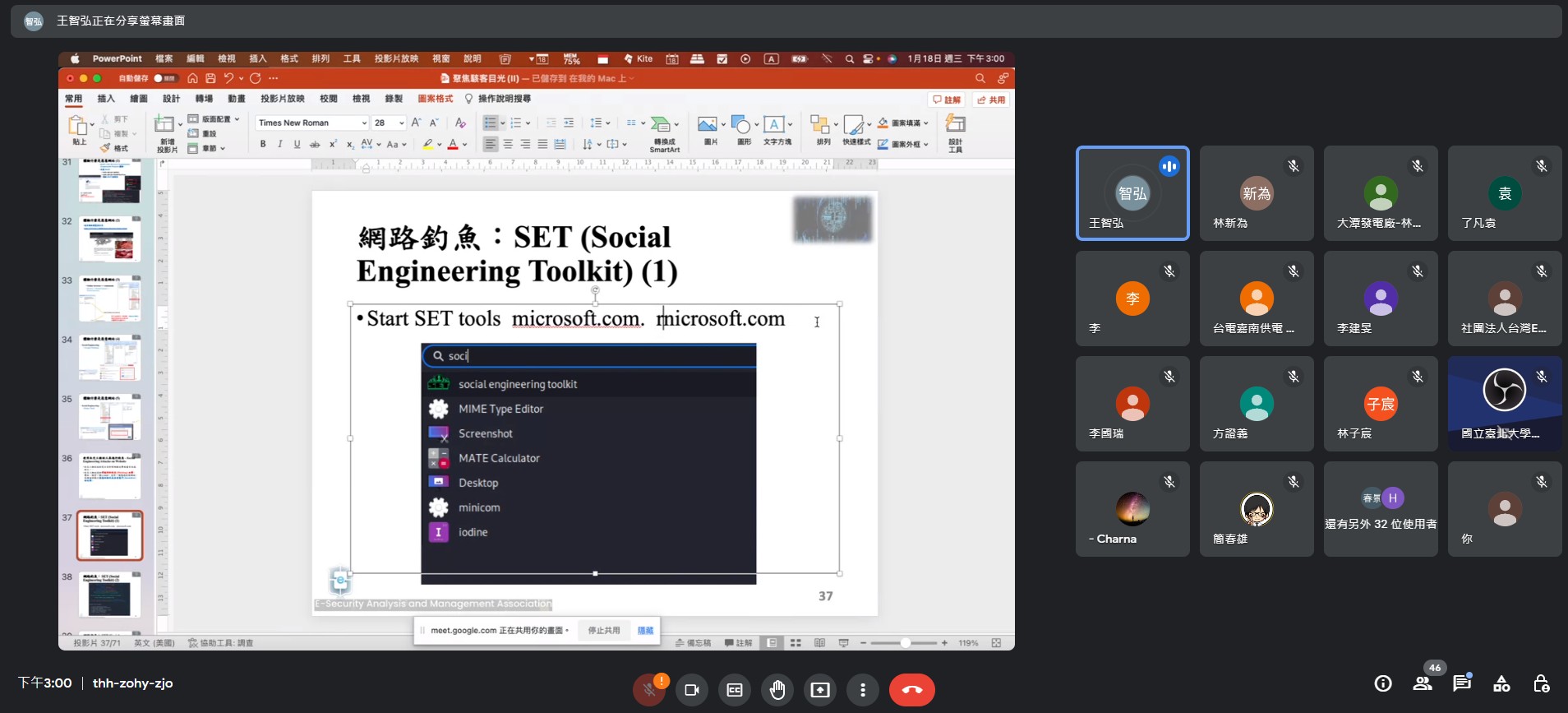
Task: Switch to the 圖案格式 ribbon tab
Action: pos(436,99)
